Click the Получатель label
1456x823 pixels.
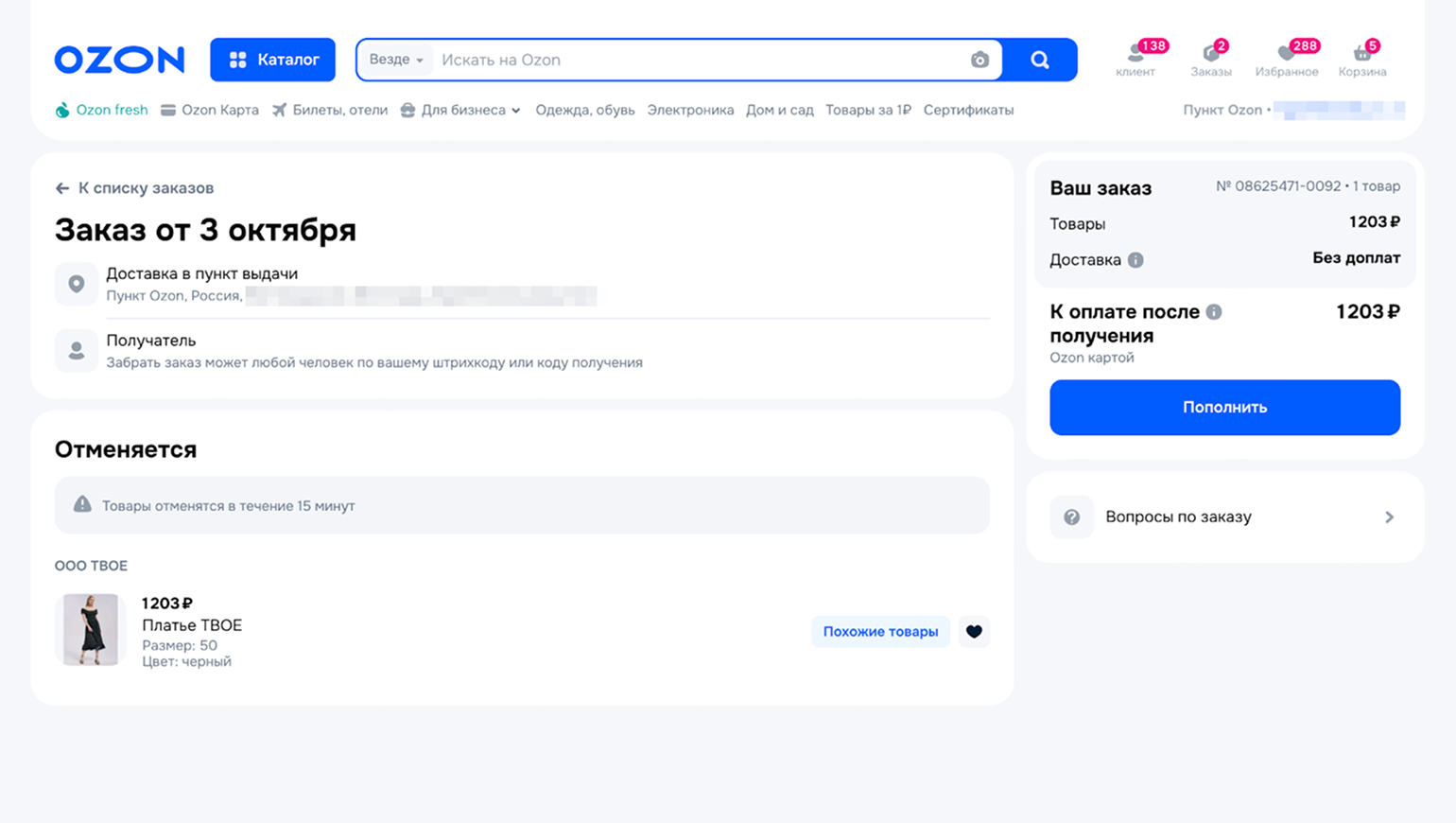coord(151,341)
